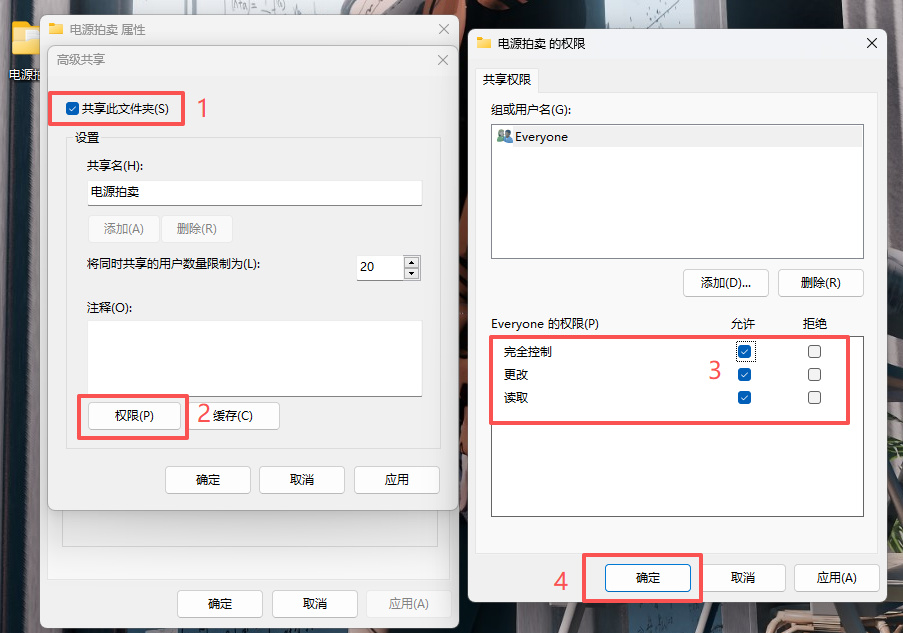The width and height of the screenshot is (903, 633).
Task: Click 应用 in the 高级共享 dialog
Action: point(397,480)
